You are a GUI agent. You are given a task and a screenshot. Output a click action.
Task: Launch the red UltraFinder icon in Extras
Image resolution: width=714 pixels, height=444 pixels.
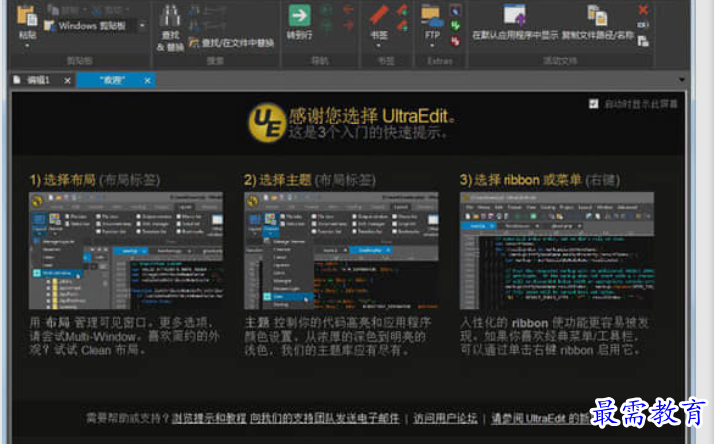pos(455,41)
